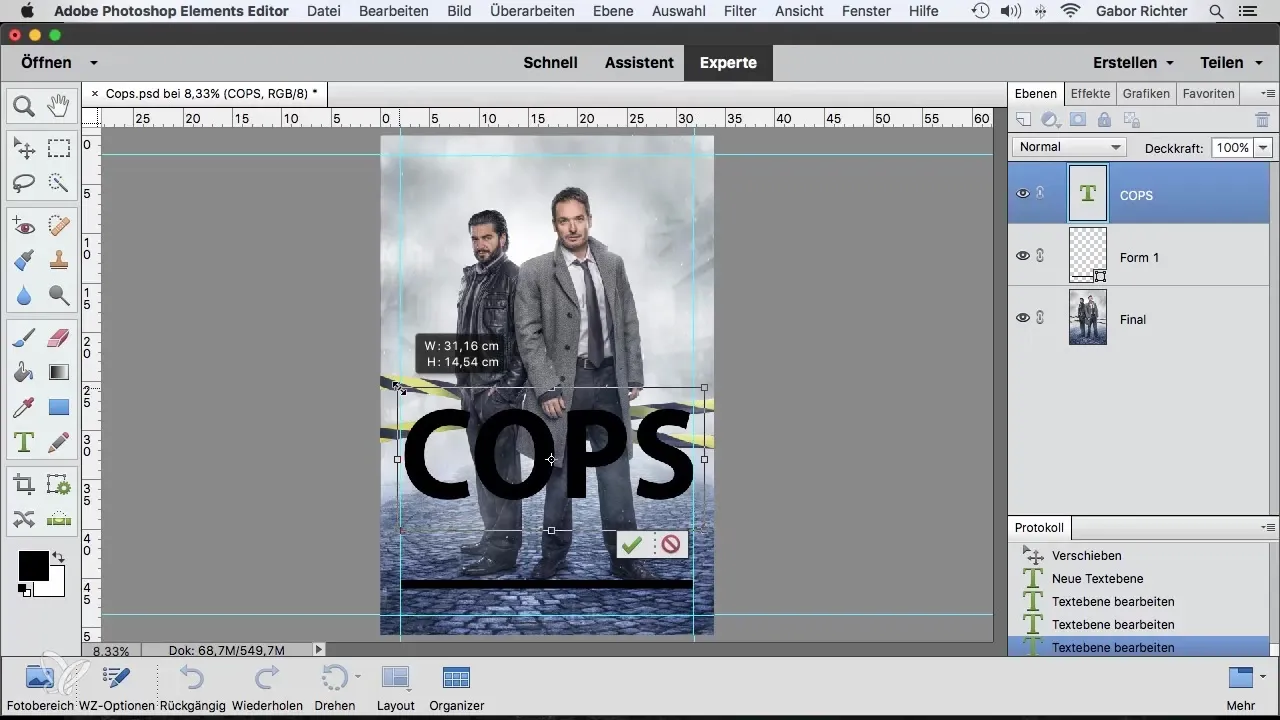The image size is (1280, 720).
Task: Reset default colors icon
Action: 23,590
